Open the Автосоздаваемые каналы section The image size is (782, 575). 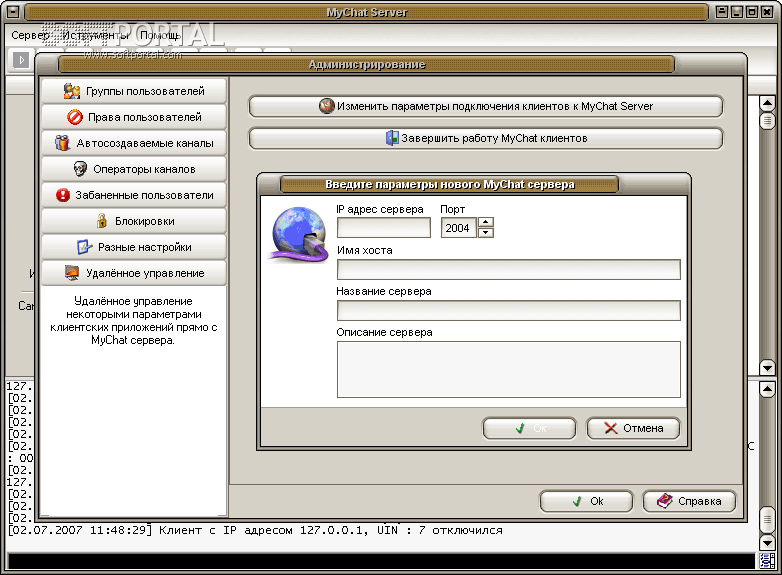(134, 143)
